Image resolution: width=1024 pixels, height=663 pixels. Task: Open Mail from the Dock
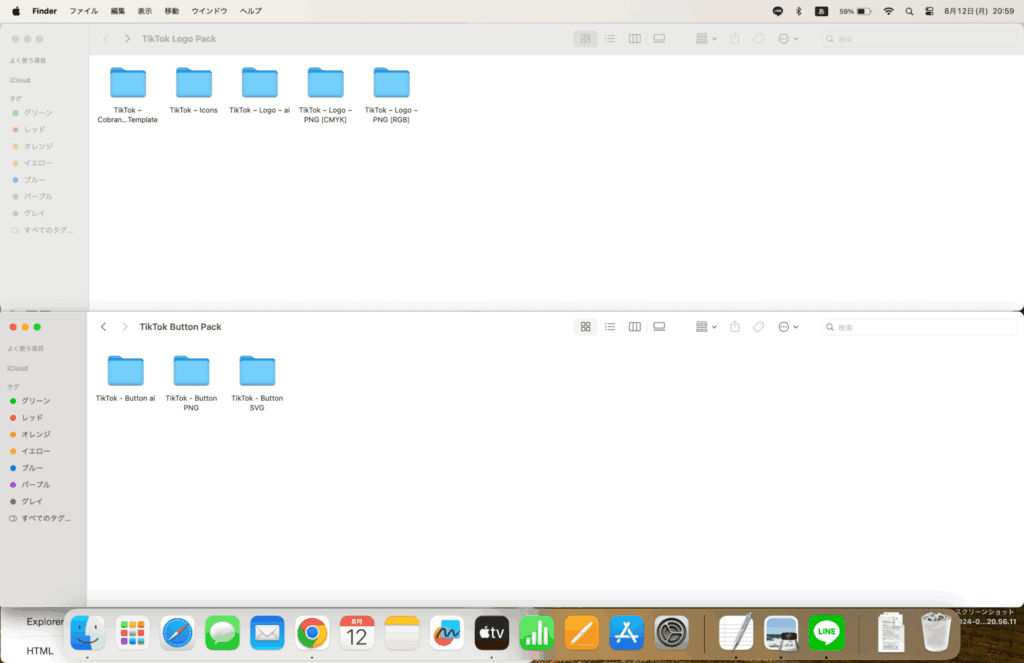pyautogui.click(x=267, y=633)
